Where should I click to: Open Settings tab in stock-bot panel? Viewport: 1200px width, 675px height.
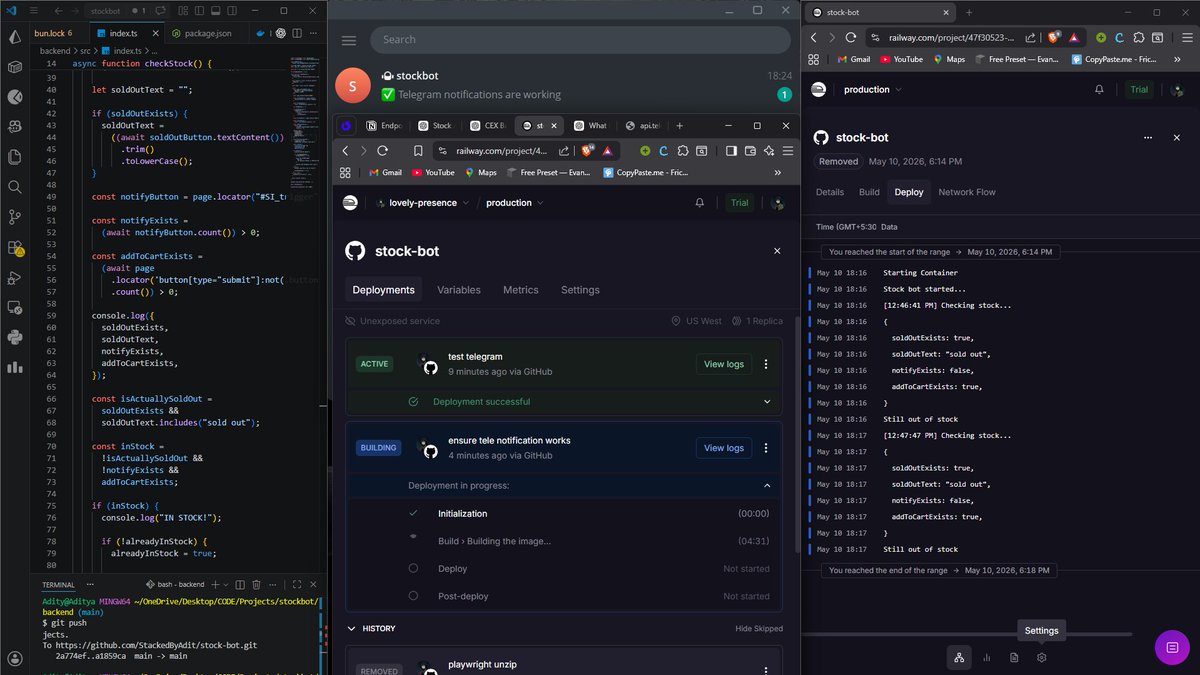click(580, 290)
